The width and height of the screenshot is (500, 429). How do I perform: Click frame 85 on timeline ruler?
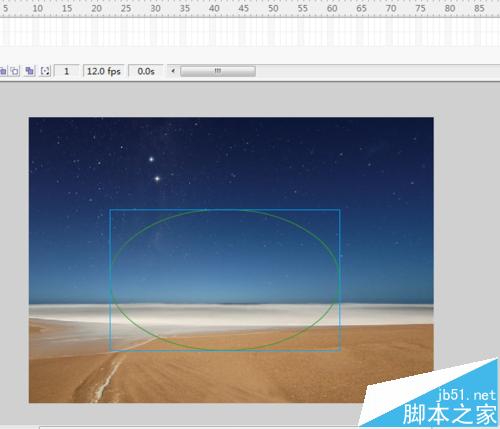pos(479,8)
